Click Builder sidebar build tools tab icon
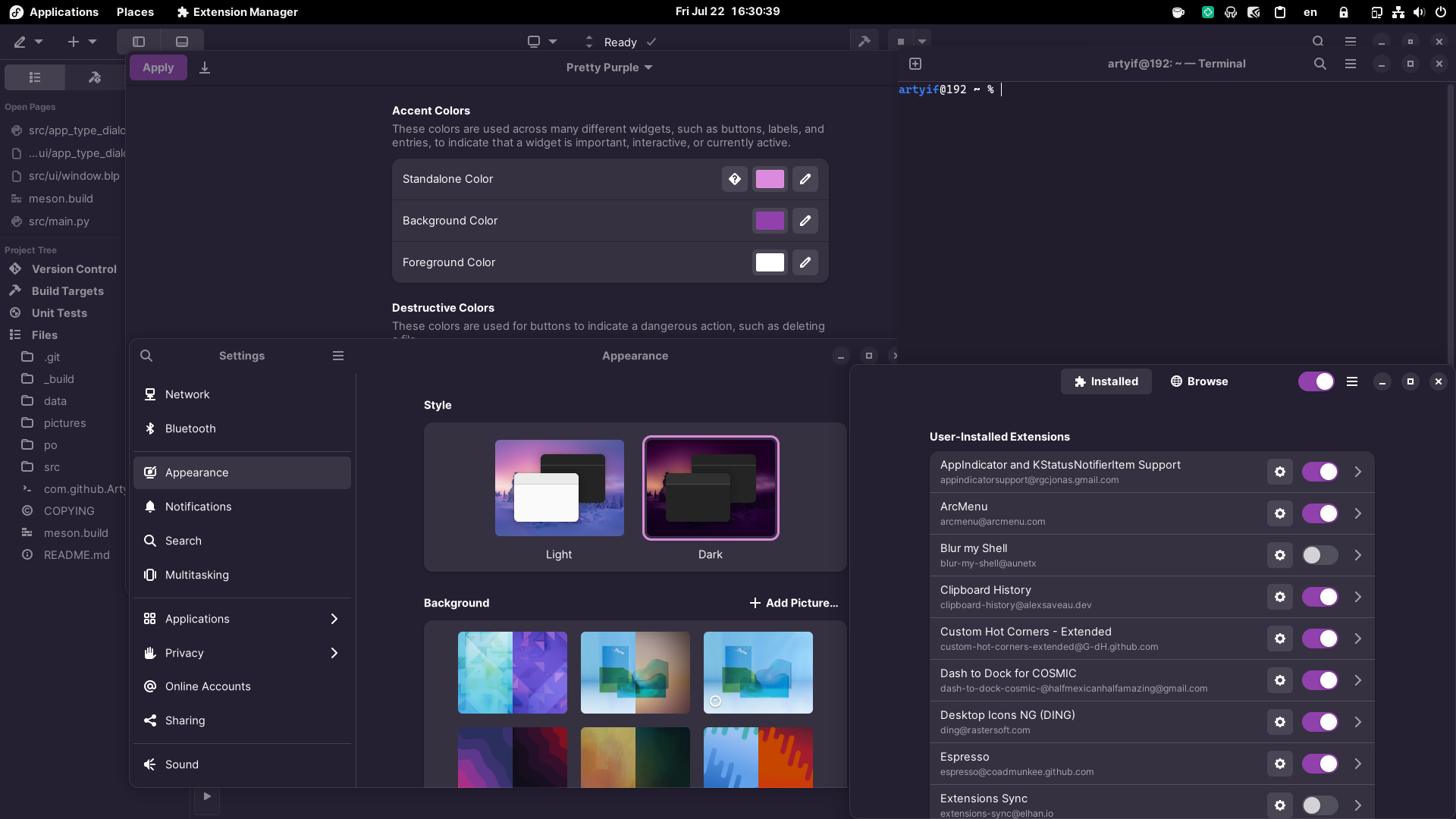The height and width of the screenshot is (819, 1456). (x=95, y=77)
